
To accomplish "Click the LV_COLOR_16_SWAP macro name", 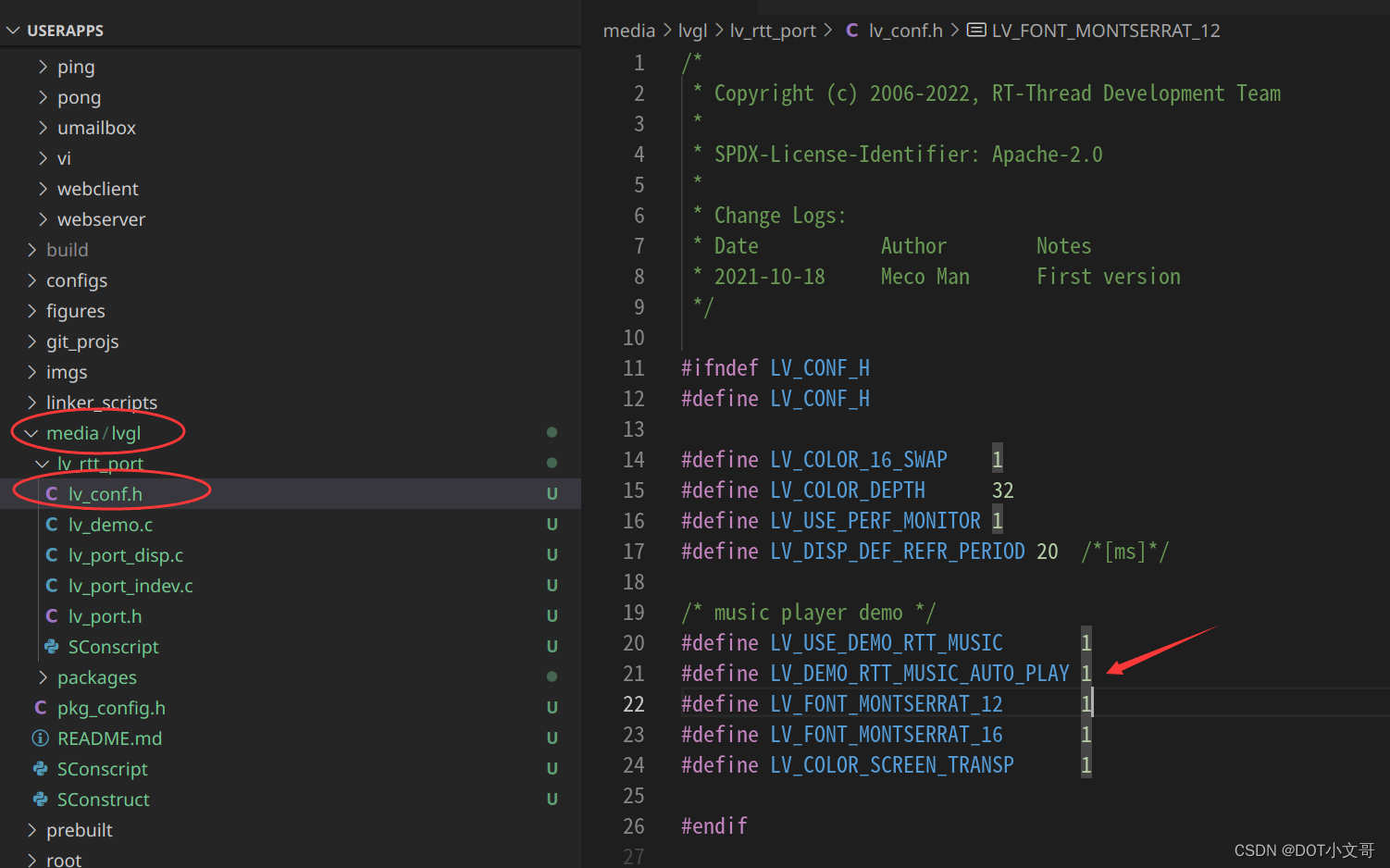I will 859,460.
